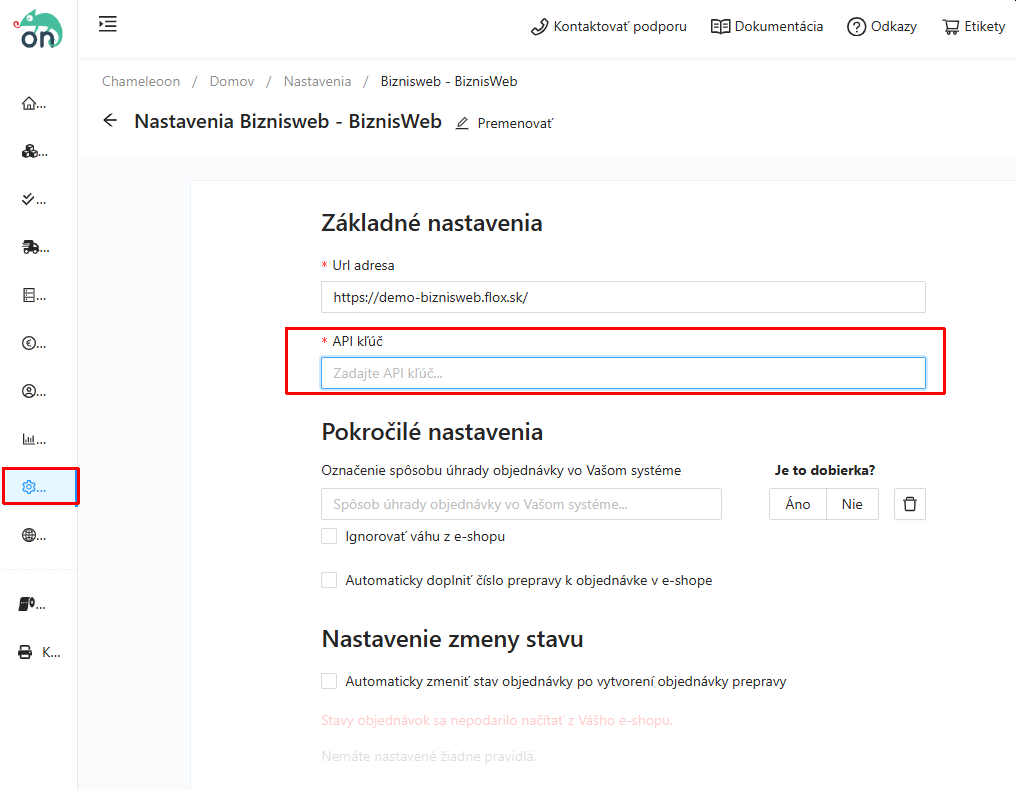
Task: Go back with the left arrow
Action: pyautogui.click(x=110, y=121)
